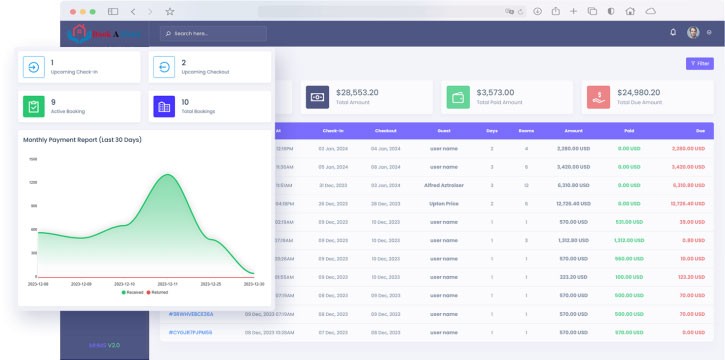
Task: Click the 35.00 USD due cell
Action: coord(693,222)
